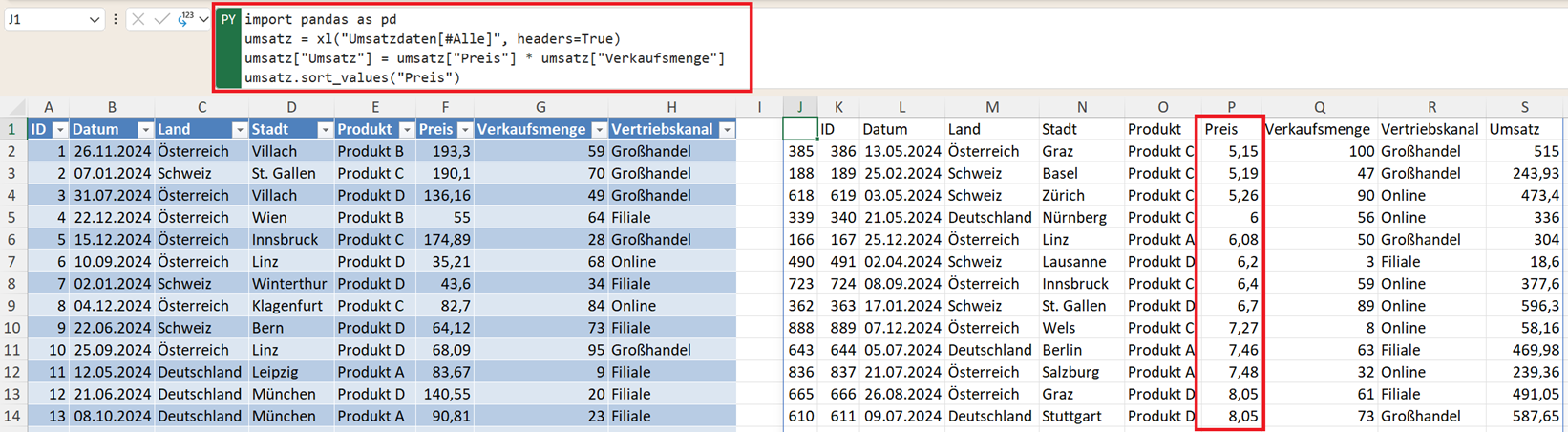1568x432 pixels.
Task: Select row 7 header
Action: (x=12, y=261)
